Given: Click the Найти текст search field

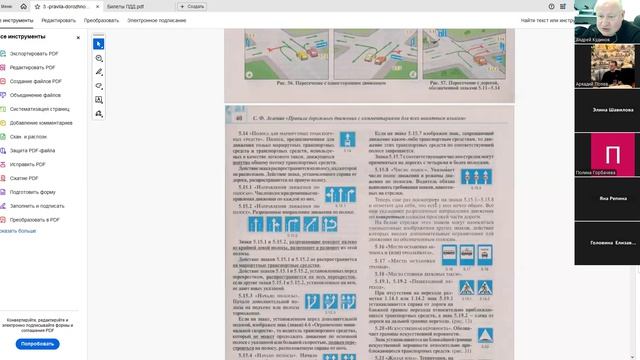Looking at the screenshot, I should point(547,20).
